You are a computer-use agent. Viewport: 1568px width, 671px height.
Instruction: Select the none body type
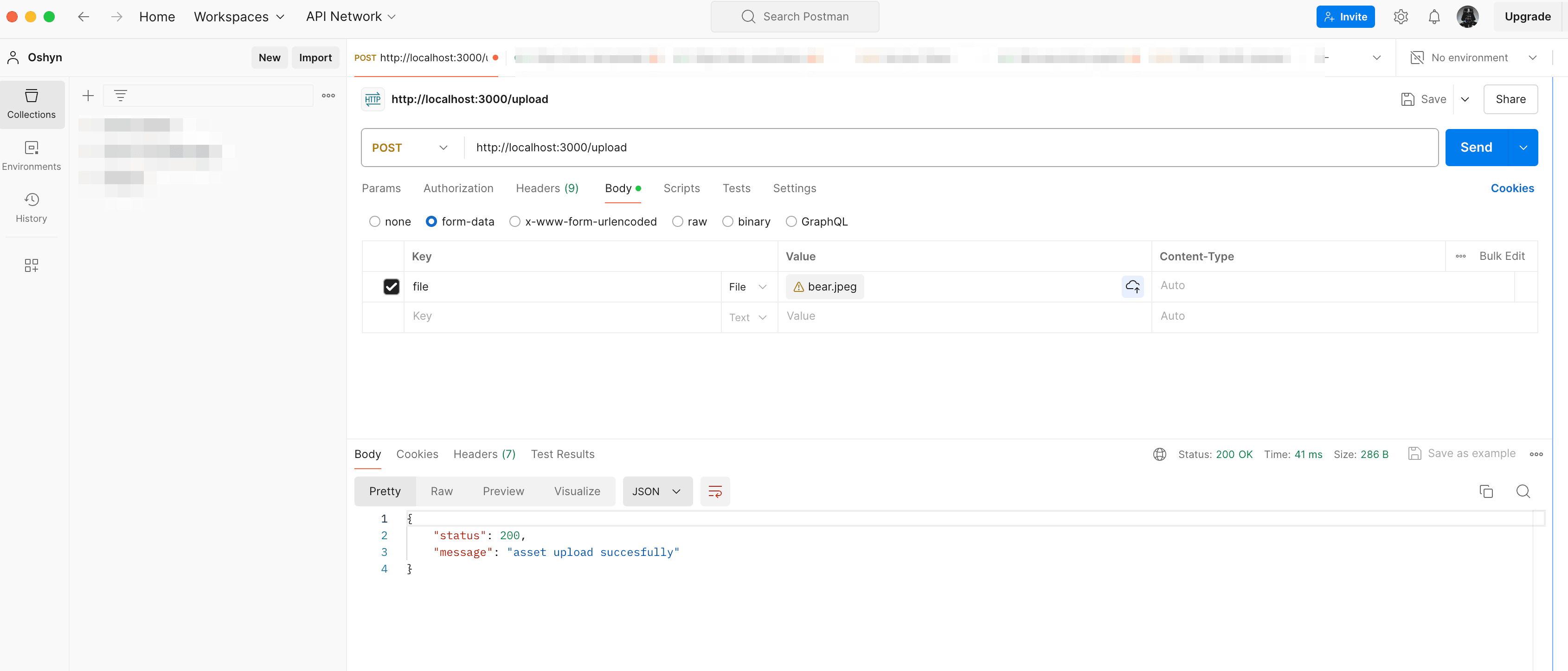pyautogui.click(x=390, y=222)
